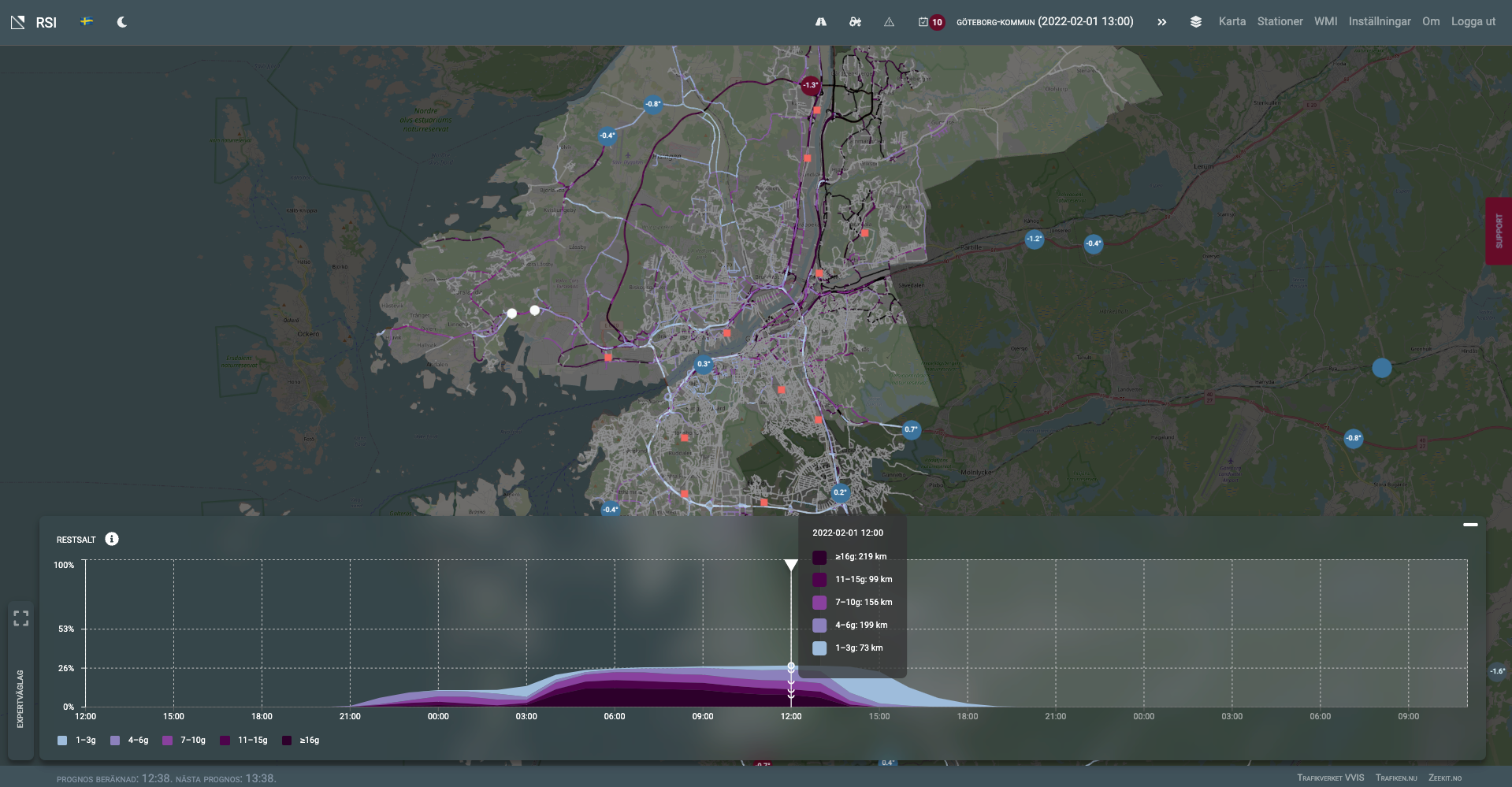Click the 7–10g legend color swatch
1512x787 pixels.
[x=167, y=741]
